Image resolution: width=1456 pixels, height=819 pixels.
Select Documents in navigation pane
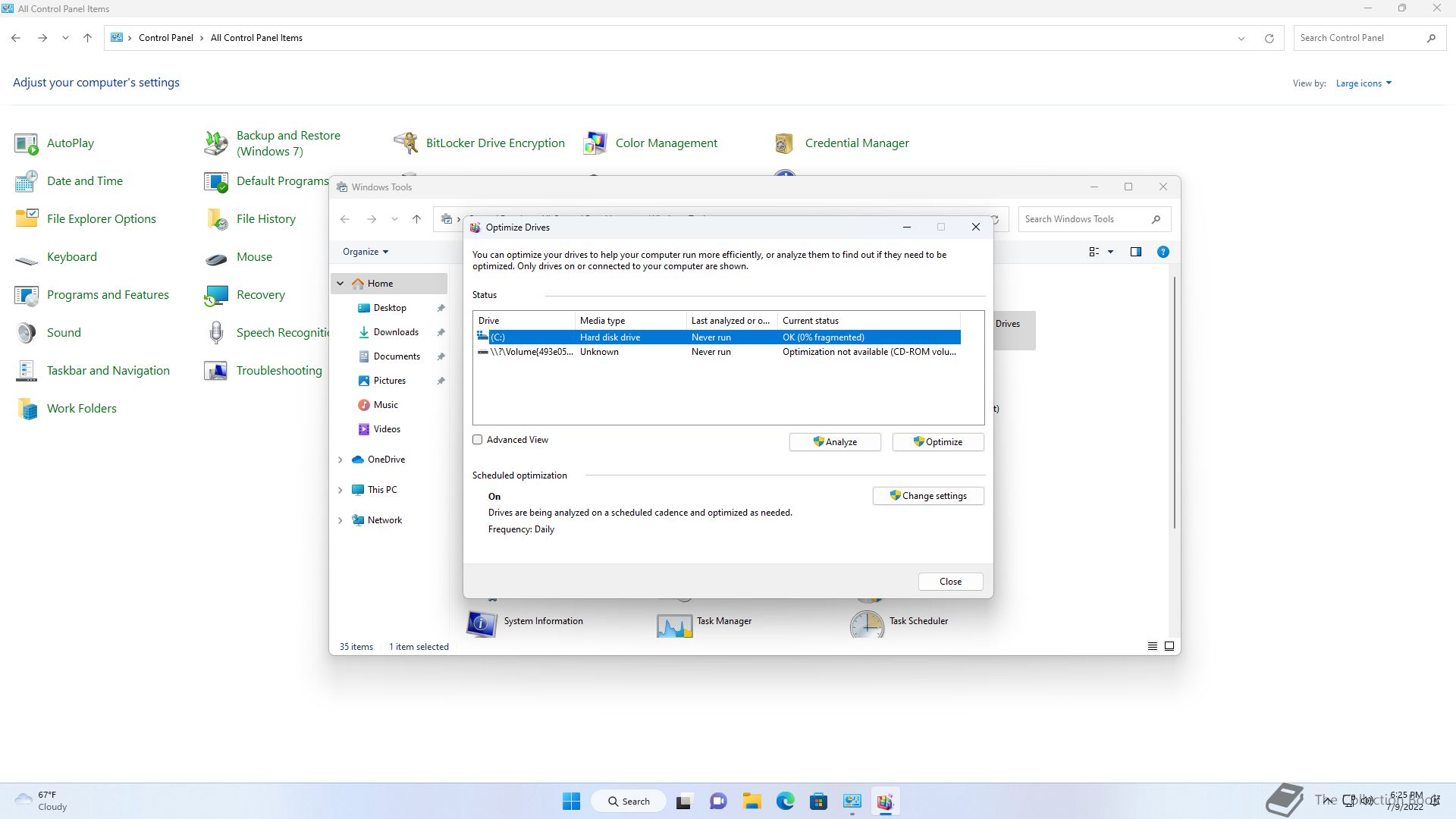pyautogui.click(x=397, y=356)
